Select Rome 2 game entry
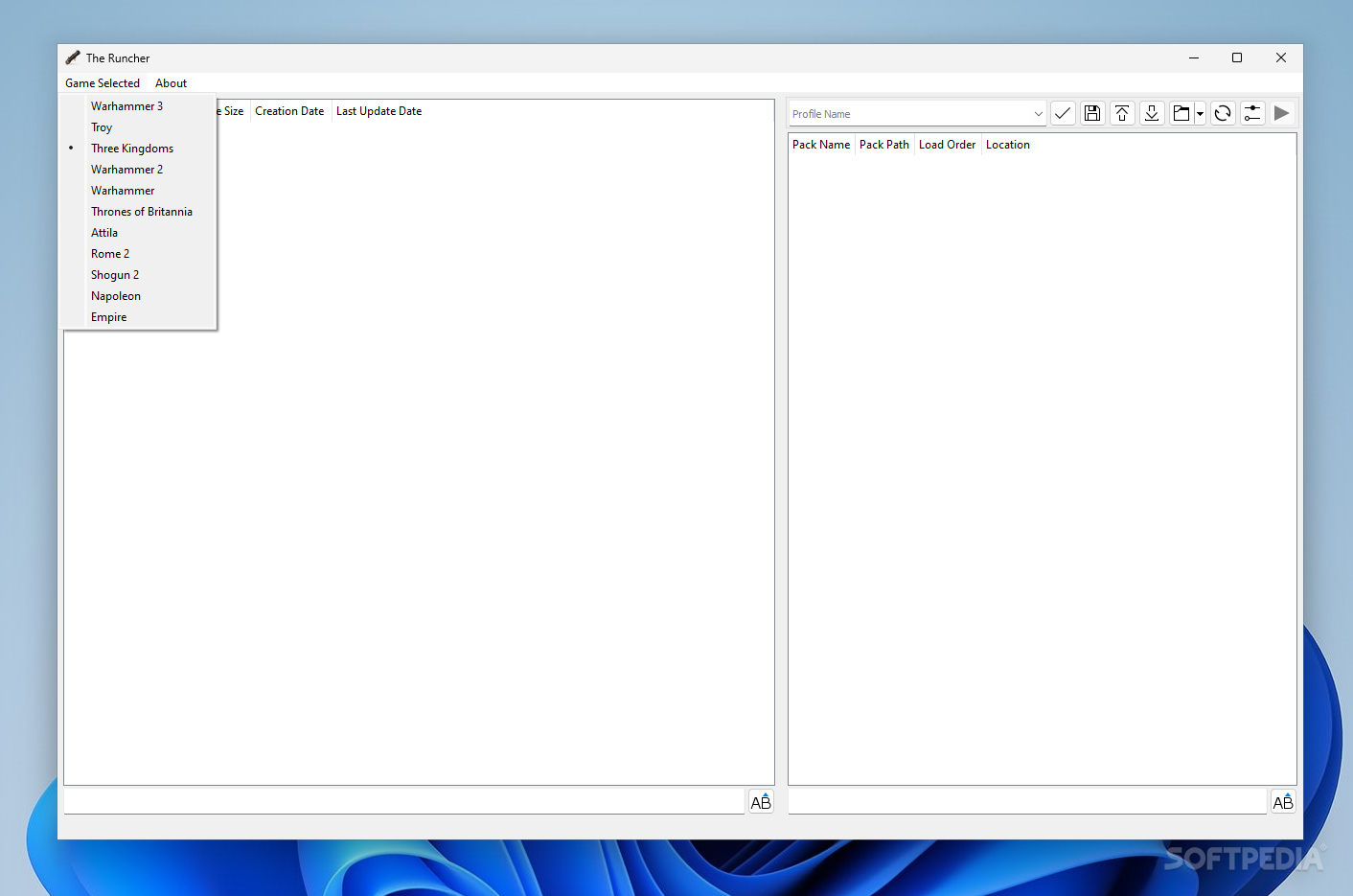 point(140,254)
